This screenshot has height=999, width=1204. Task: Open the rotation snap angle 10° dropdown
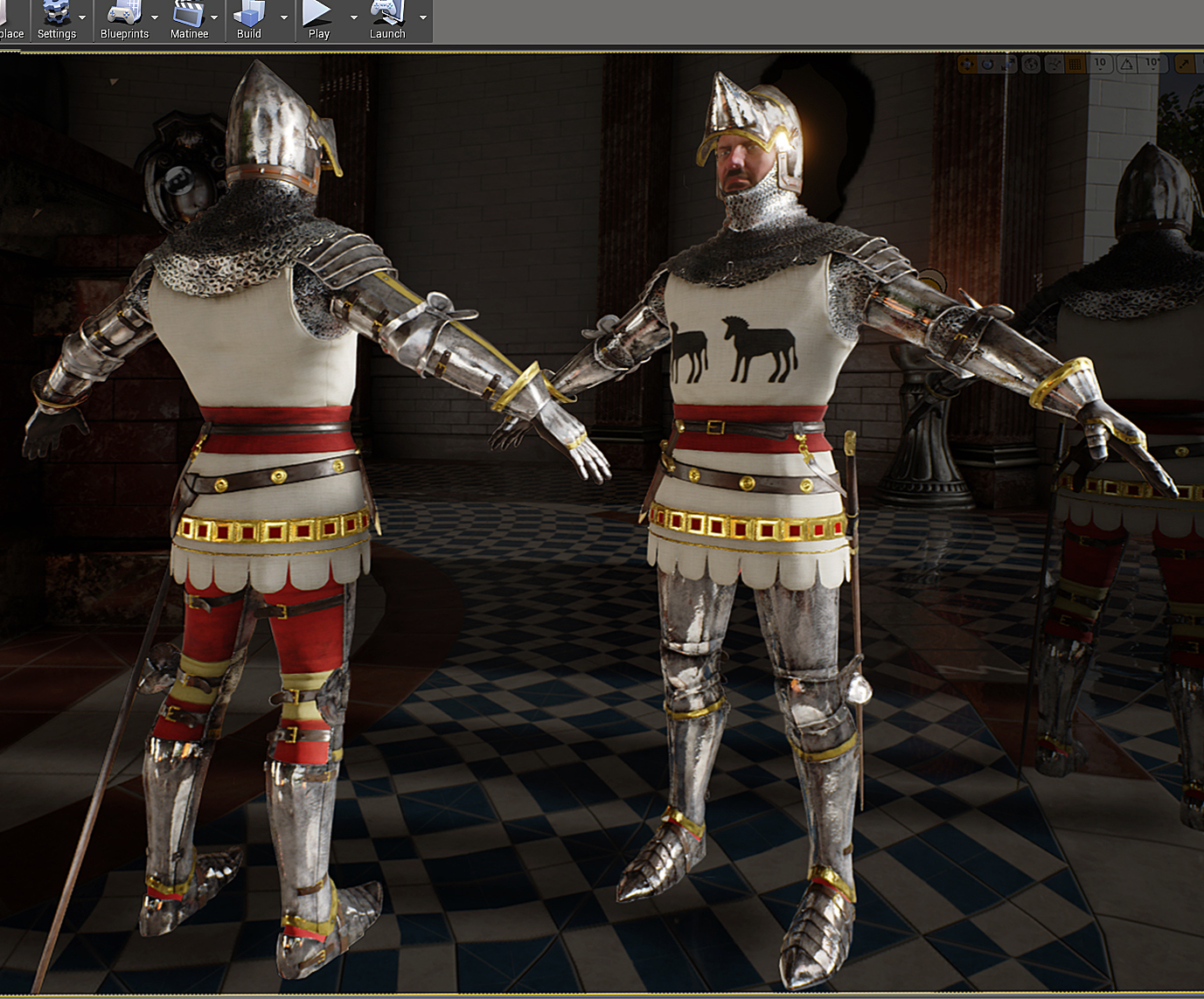tap(1153, 64)
